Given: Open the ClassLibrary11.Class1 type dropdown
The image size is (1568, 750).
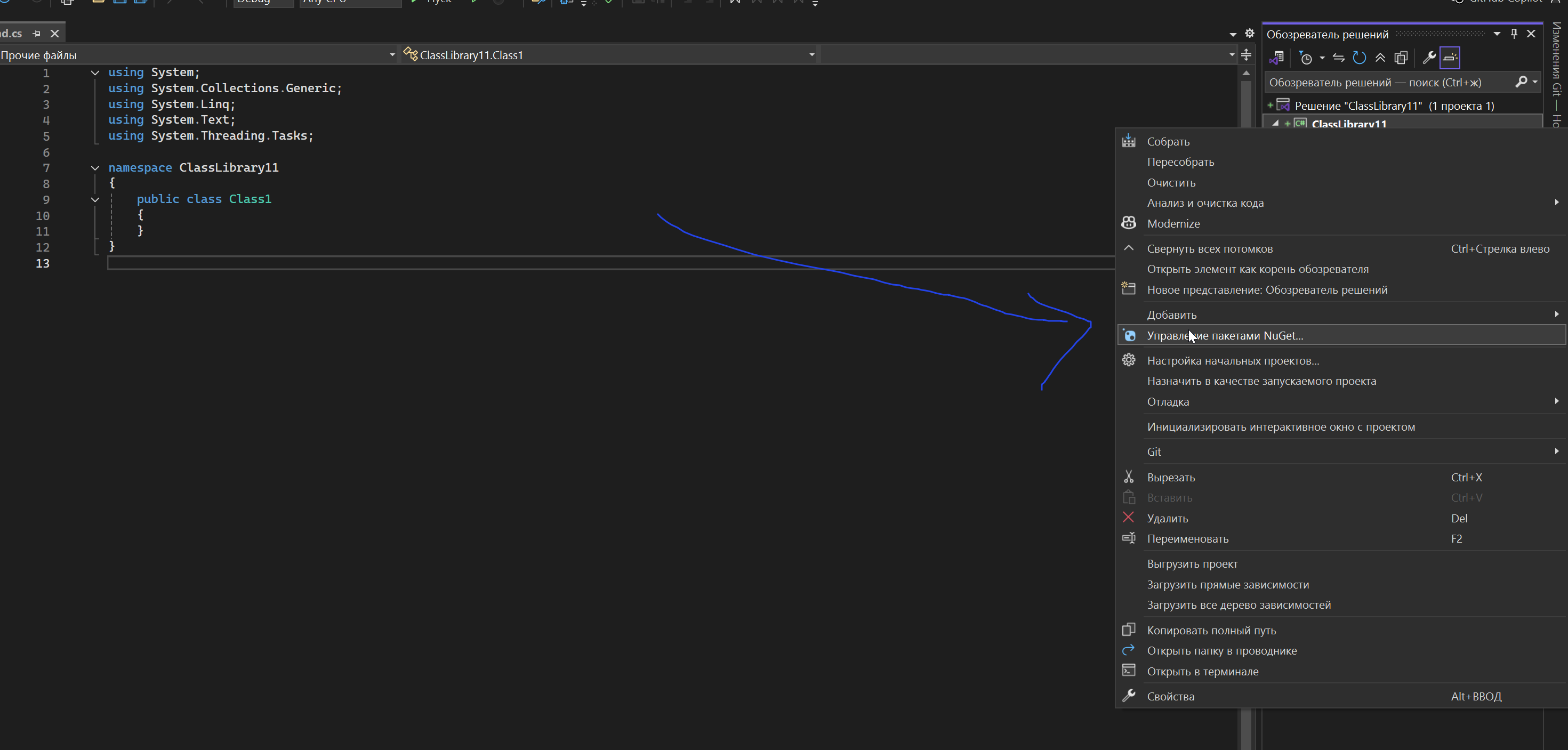Looking at the screenshot, I should point(811,55).
